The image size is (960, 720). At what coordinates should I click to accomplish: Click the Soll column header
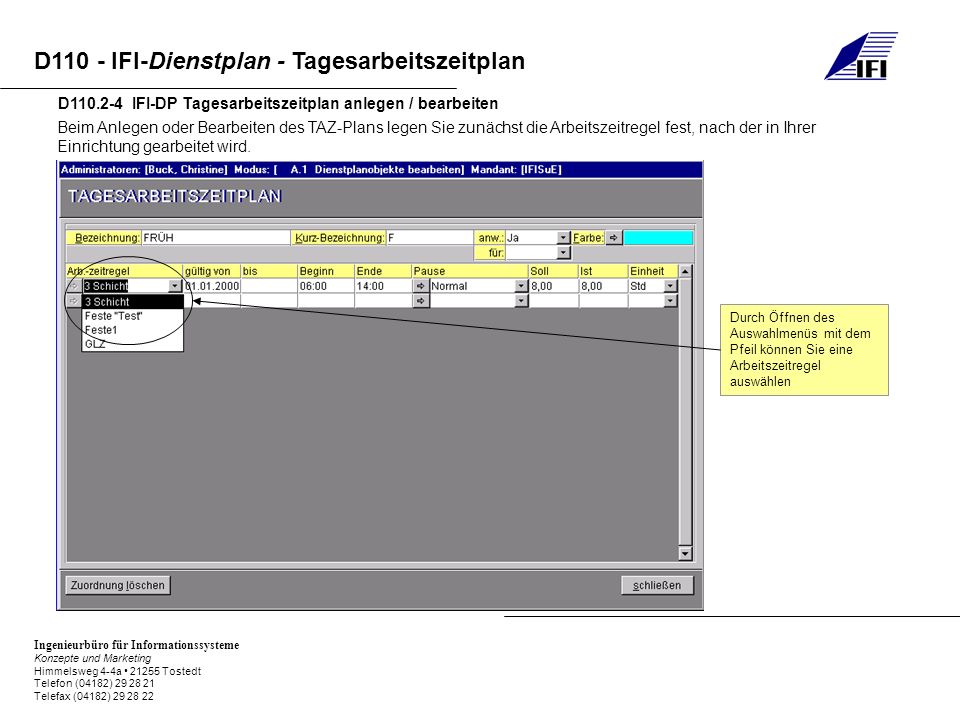553,271
